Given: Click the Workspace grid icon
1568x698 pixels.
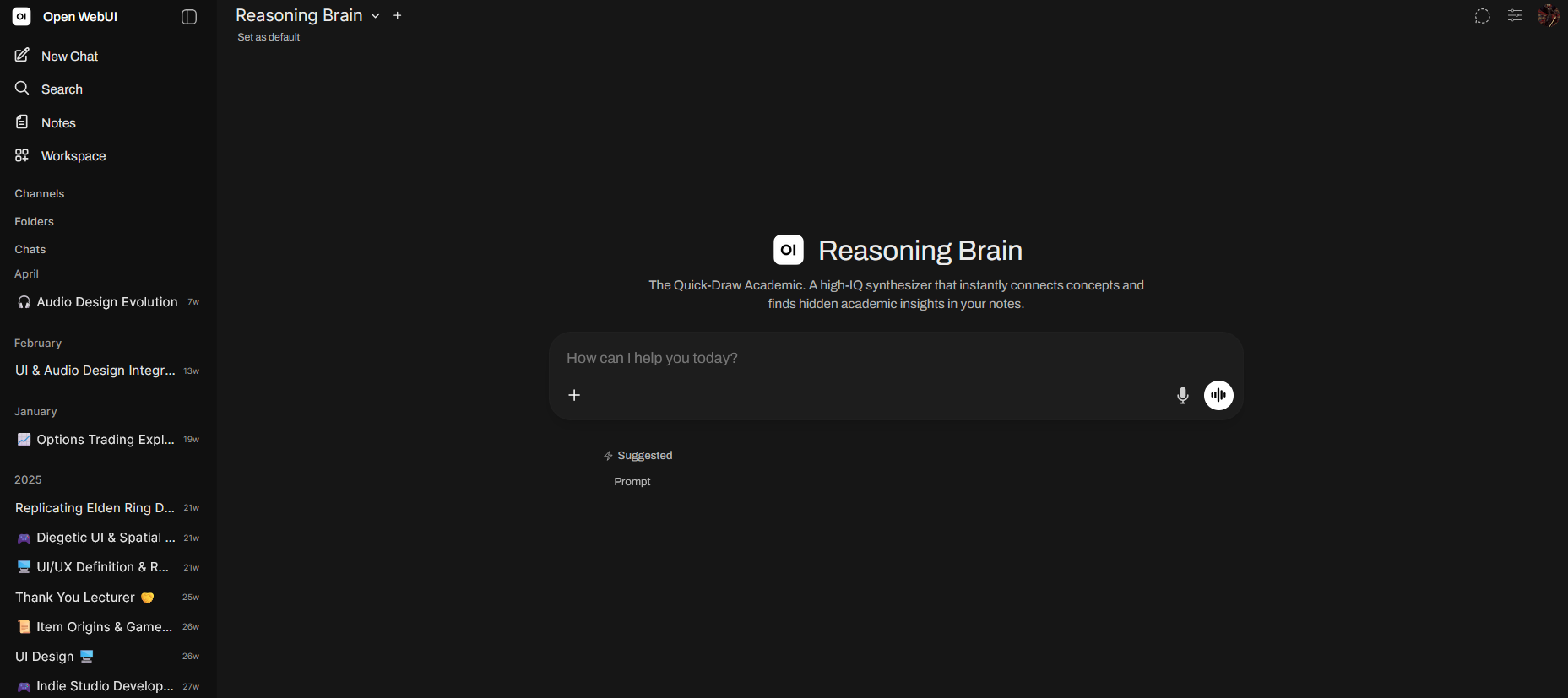Looking at the screenshot, I should pyautogui.click(x=22, y=155).
